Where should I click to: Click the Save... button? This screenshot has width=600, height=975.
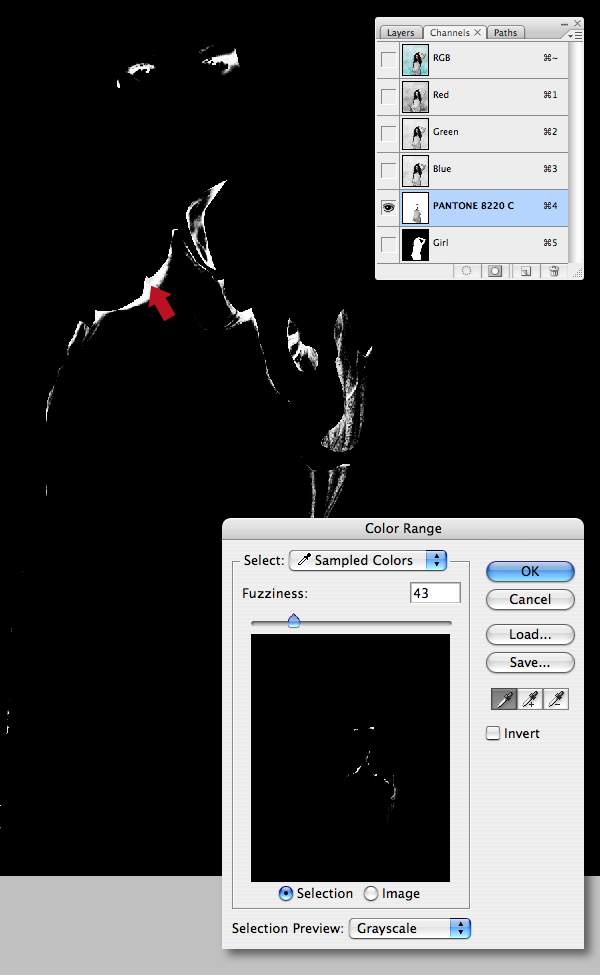530,663
